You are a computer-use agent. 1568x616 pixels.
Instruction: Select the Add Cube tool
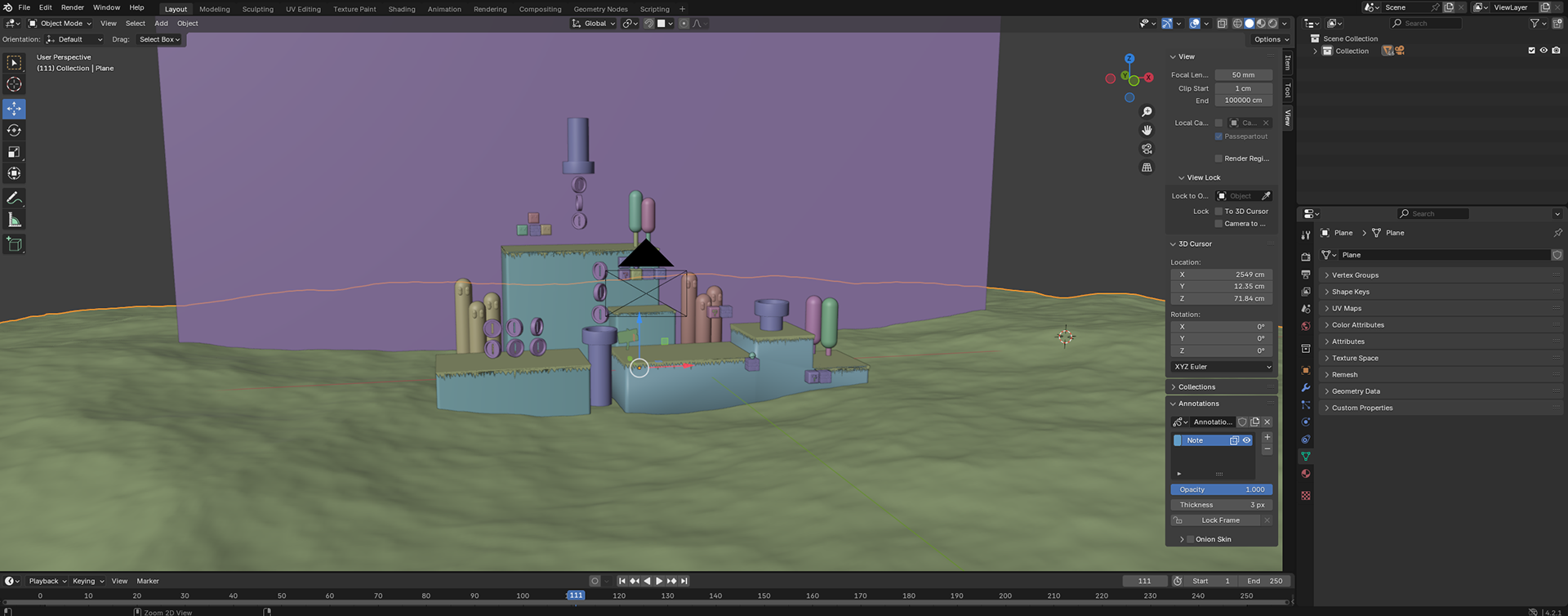tap(14, 243)
